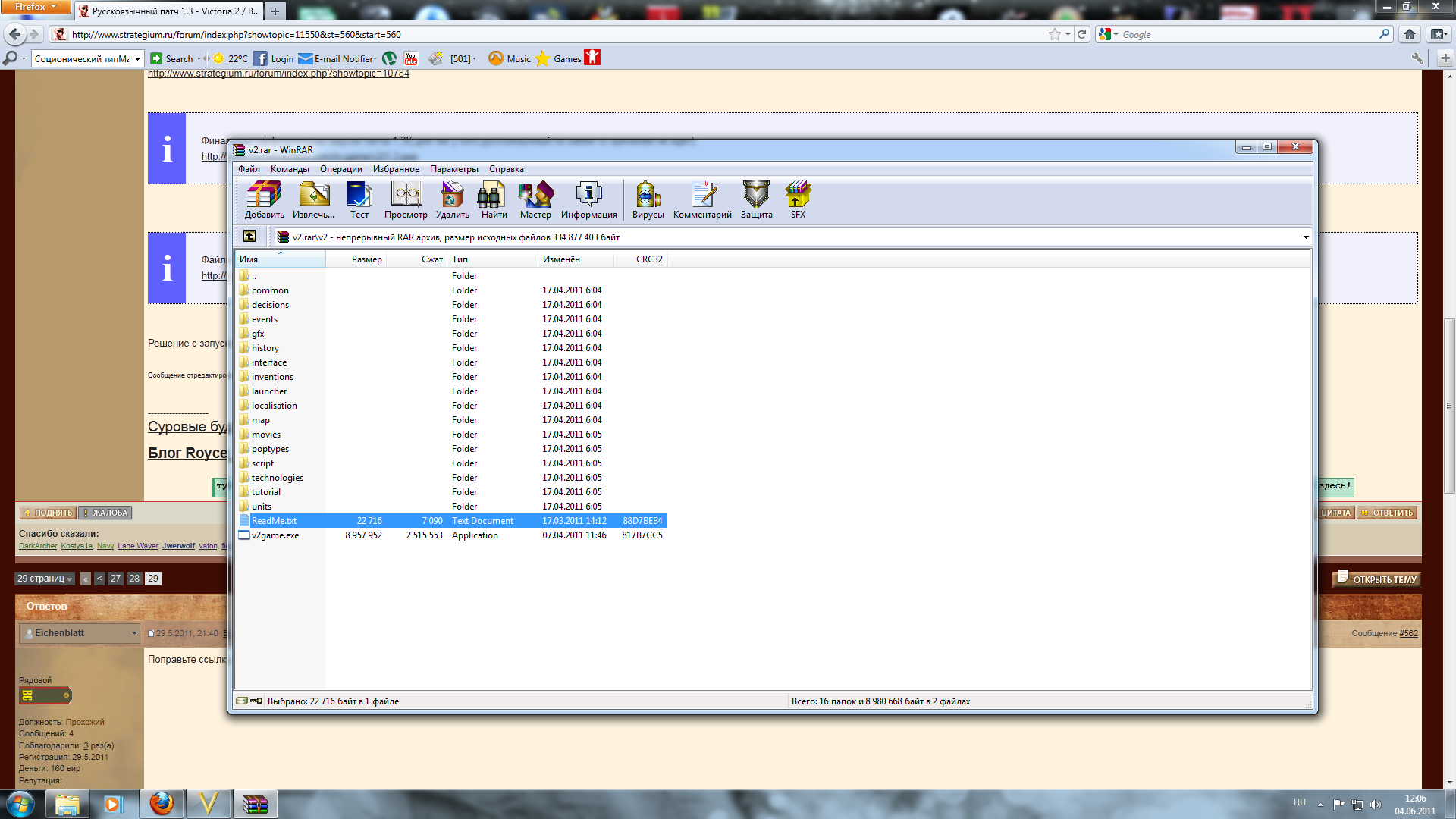This screenshot has height=819, width=1456.
Task: Open the strategium showtopic=10784 link
Action: (x=278, y=74)
